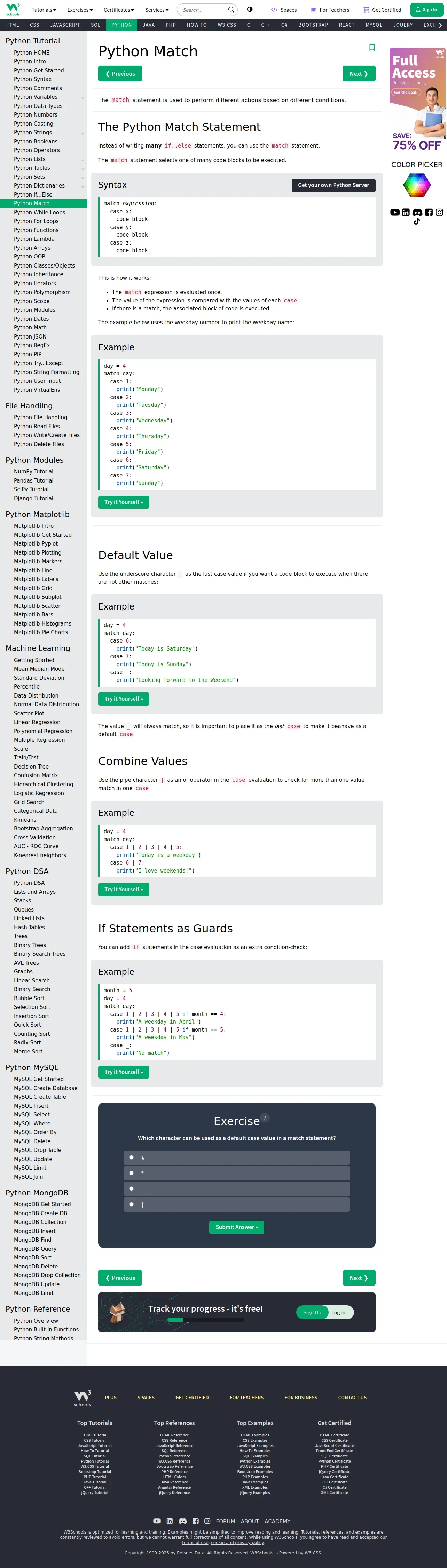The image size is (447, 1568).
Task: Open the Spaces code icon link
Action: (x=284, y=10)
